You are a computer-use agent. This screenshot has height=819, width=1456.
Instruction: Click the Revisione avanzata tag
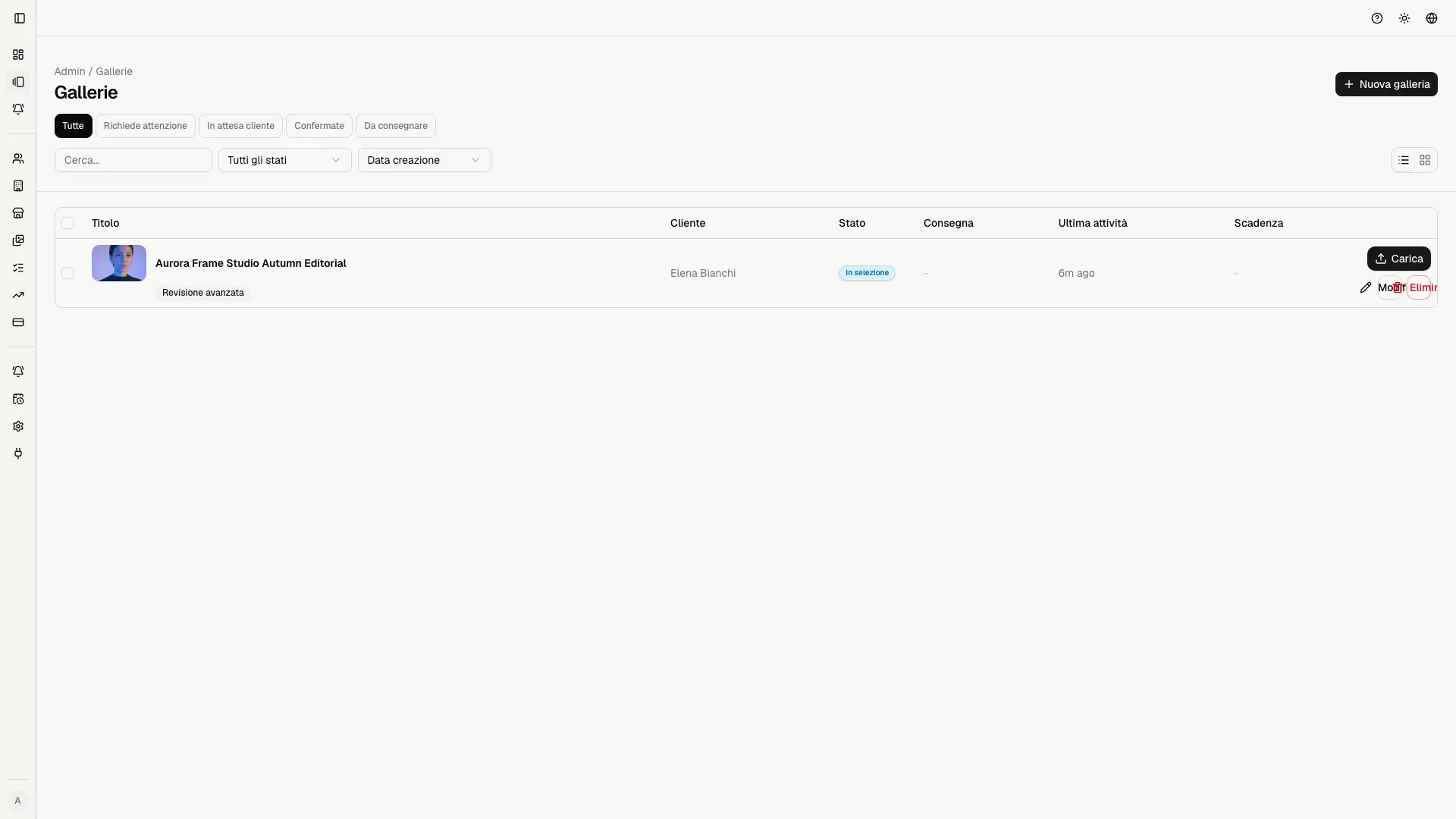pos(203,293)
